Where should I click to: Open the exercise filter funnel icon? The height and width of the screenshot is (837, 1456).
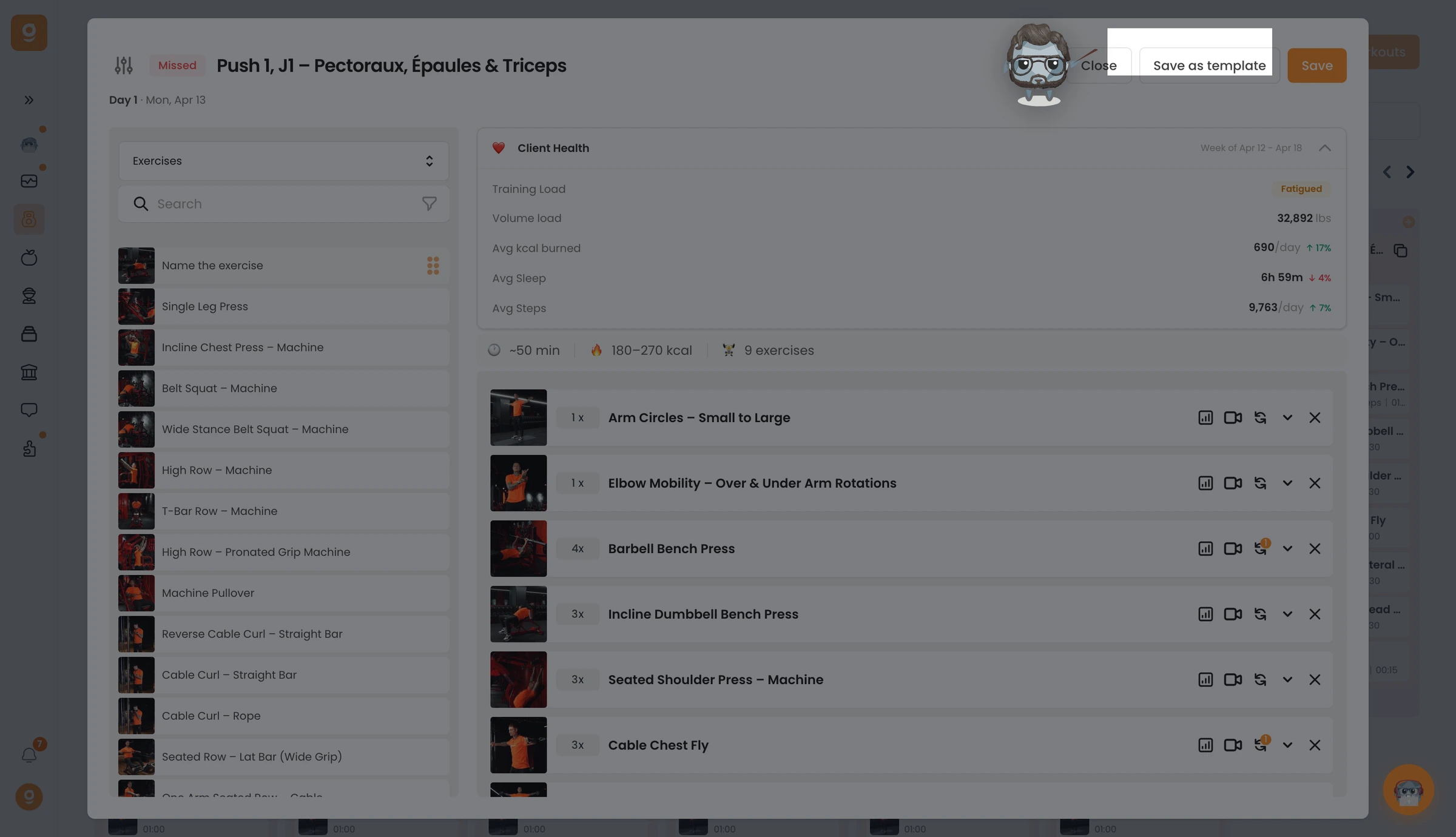coord(430,204)
